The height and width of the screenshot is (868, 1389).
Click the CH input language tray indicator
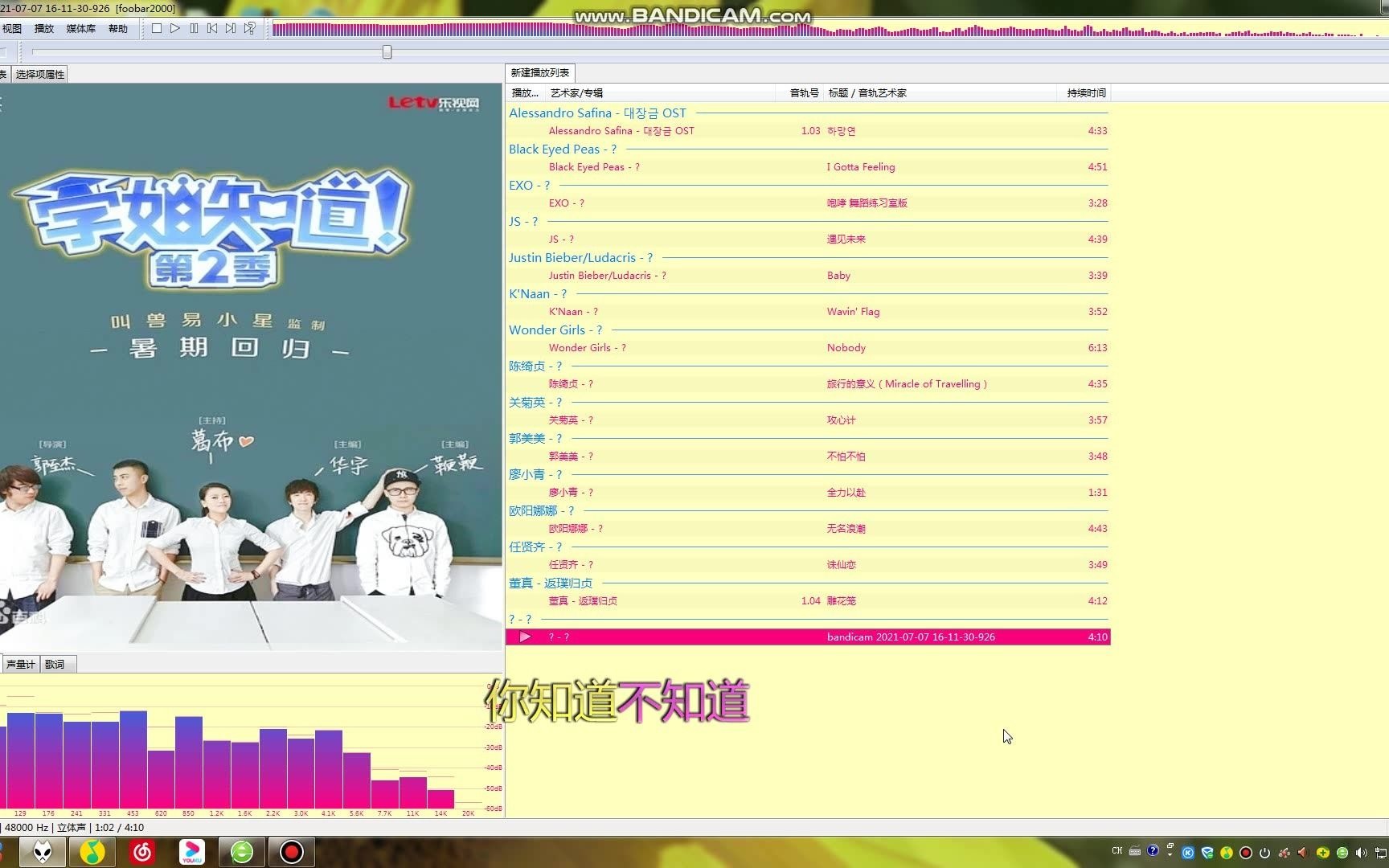[x=1117, y=851]
